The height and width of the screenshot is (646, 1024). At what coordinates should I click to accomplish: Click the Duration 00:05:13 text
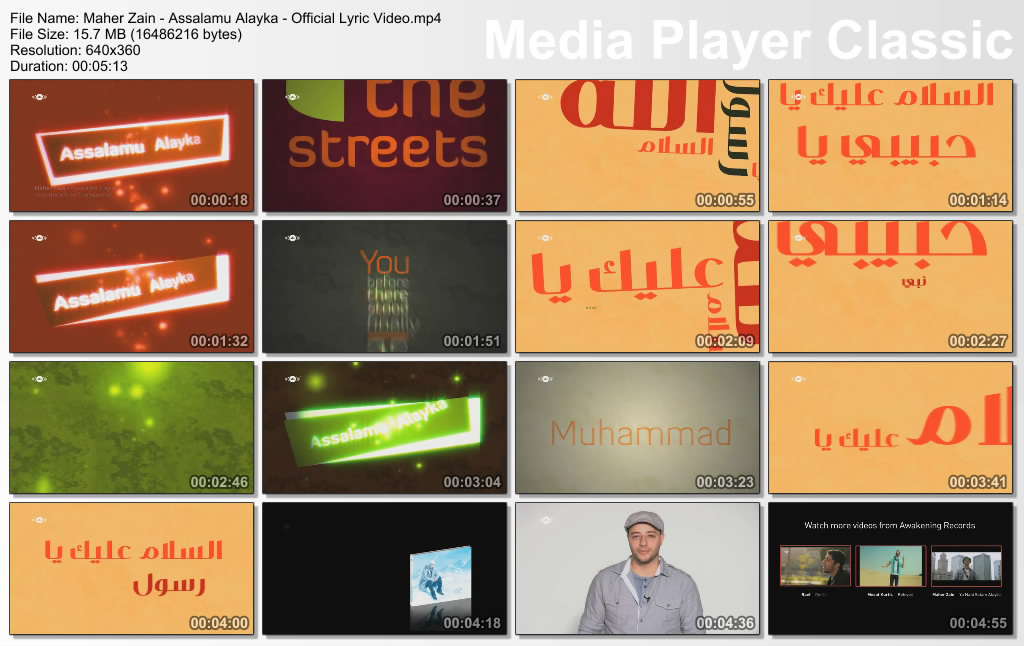[x=69, y=66]
